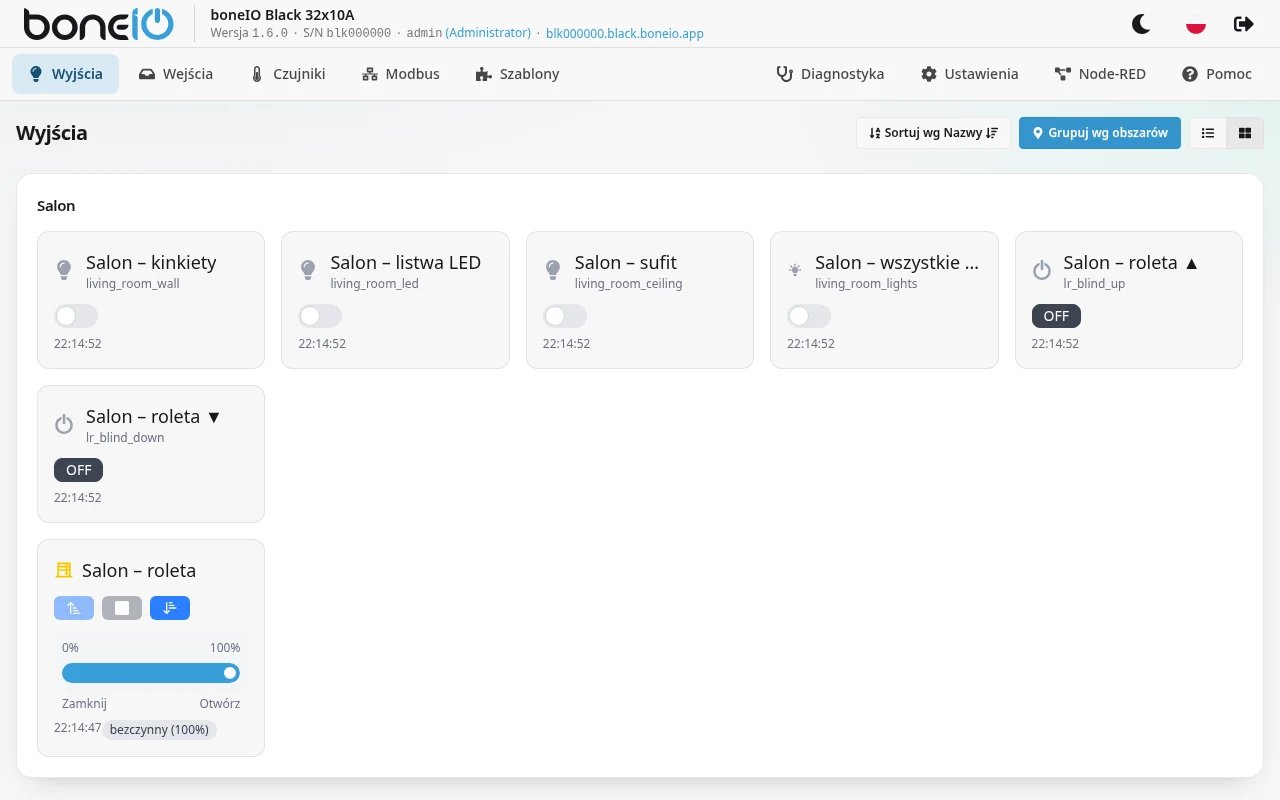Screen dimensions: 1280x800
Task: Turn on Salon – listwa LED switch
Action: pos(320,316)
